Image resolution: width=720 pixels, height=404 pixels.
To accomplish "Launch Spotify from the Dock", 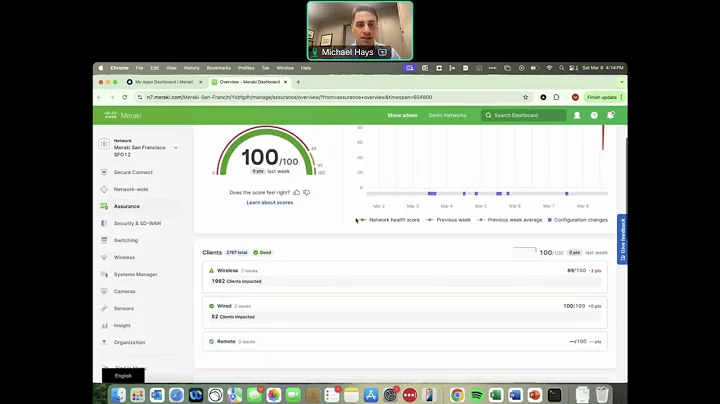I will [x=476, y=395].
